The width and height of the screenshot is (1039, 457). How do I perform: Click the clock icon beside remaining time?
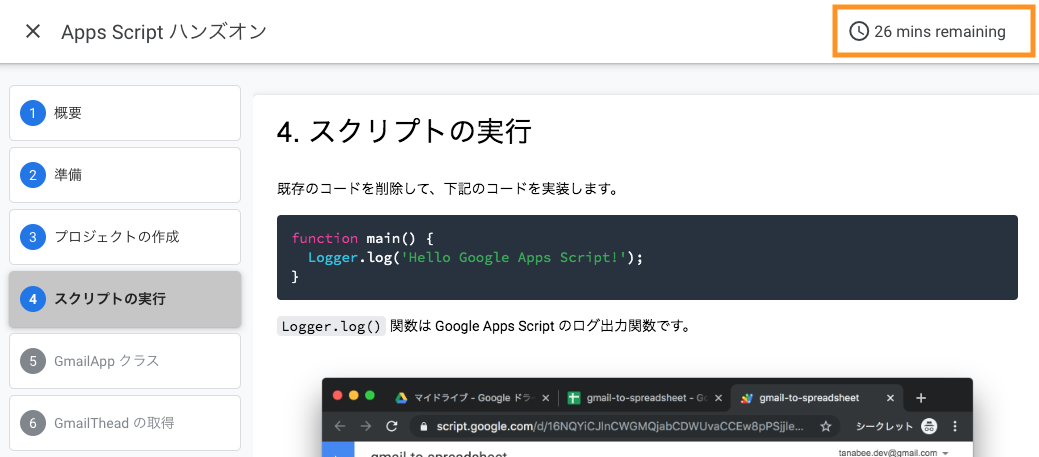(x=859, y=31)
